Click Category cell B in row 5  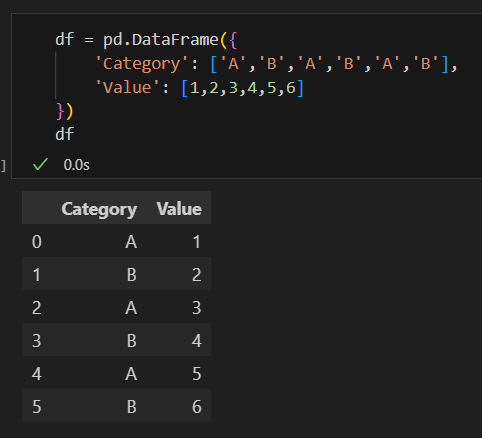(132, 407)
